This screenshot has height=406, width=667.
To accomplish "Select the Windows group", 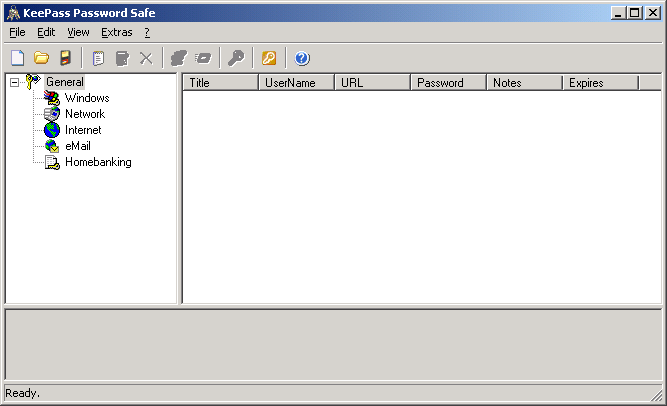I will pos(87,98).
